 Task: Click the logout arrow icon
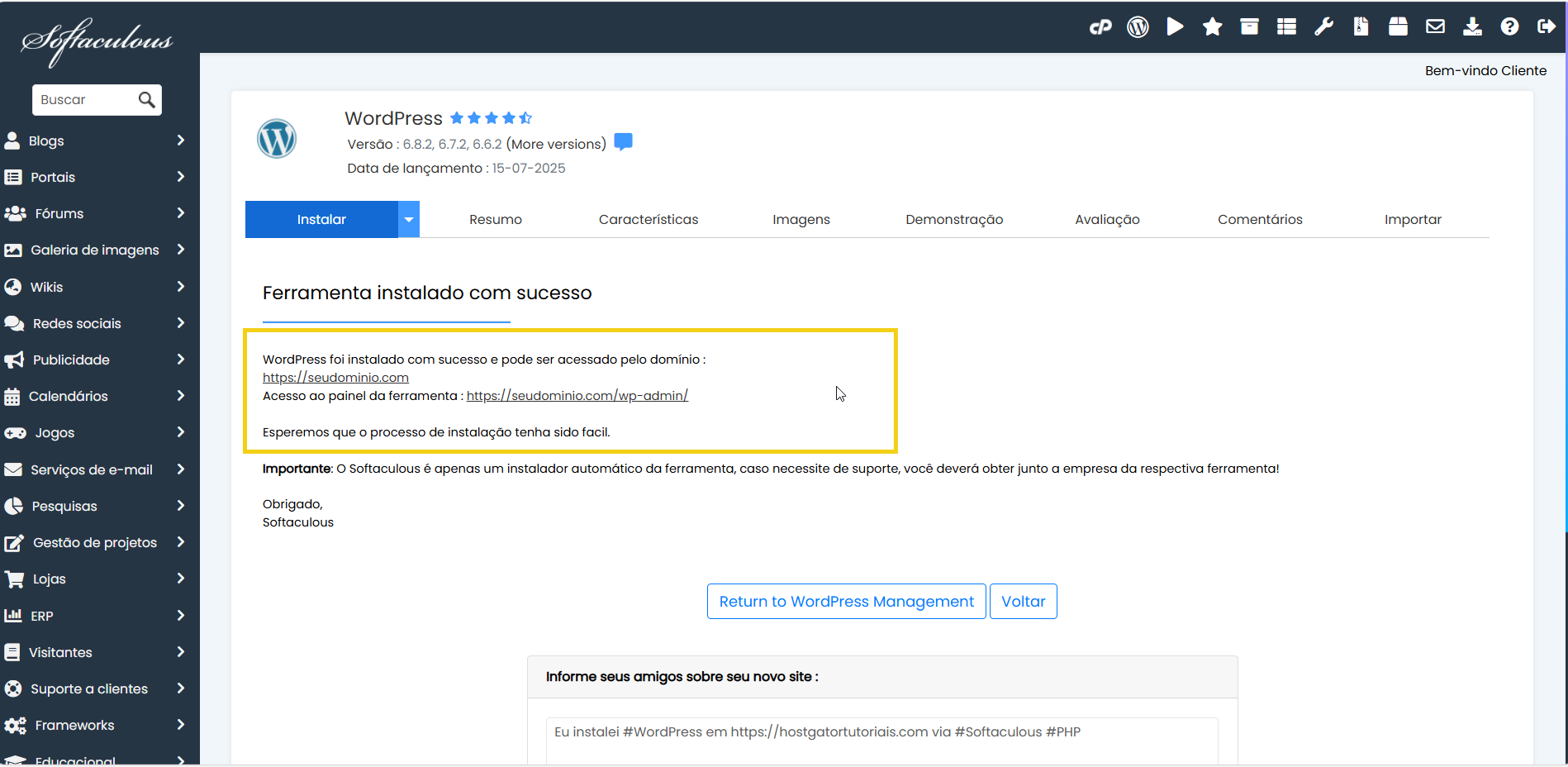[x=1547, y=27]
